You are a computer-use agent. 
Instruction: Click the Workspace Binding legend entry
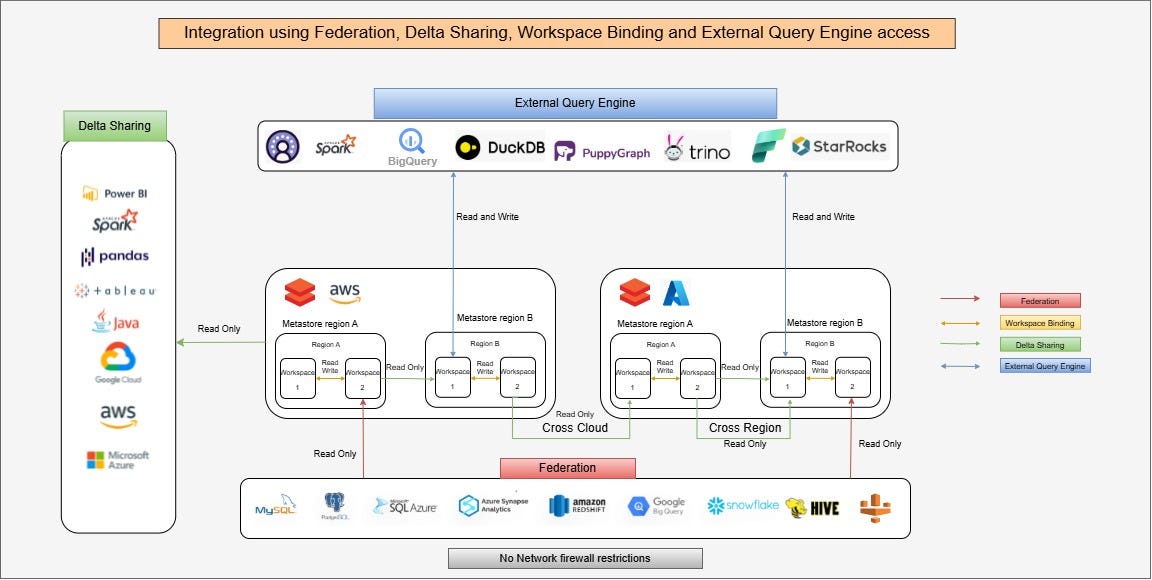(x=1040, y=322)
